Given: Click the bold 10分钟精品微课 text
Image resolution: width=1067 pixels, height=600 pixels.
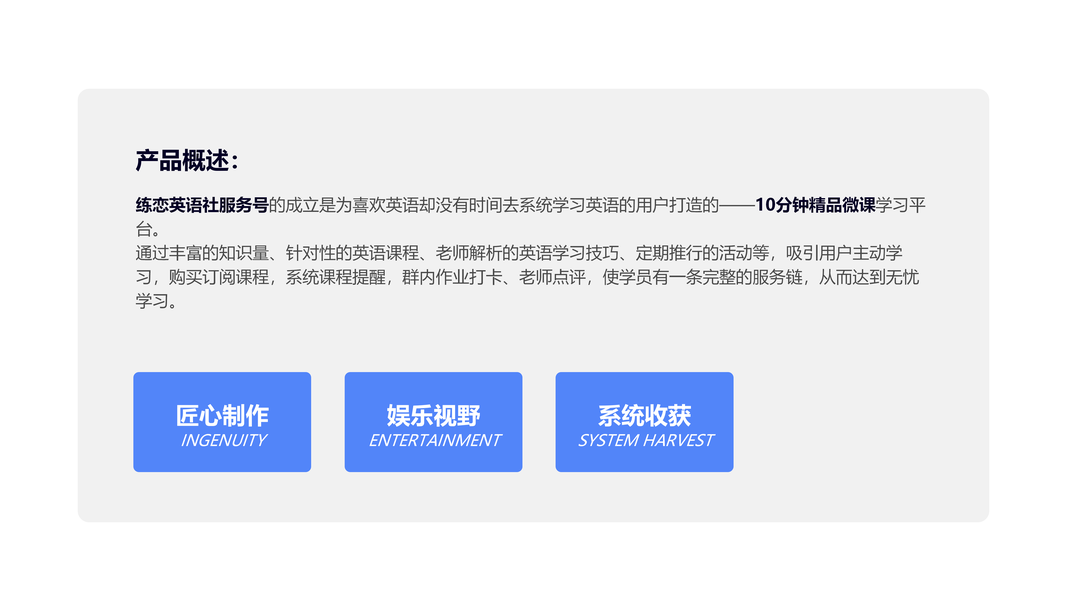Looking at the screenshot, I should (x=815, y=205).
